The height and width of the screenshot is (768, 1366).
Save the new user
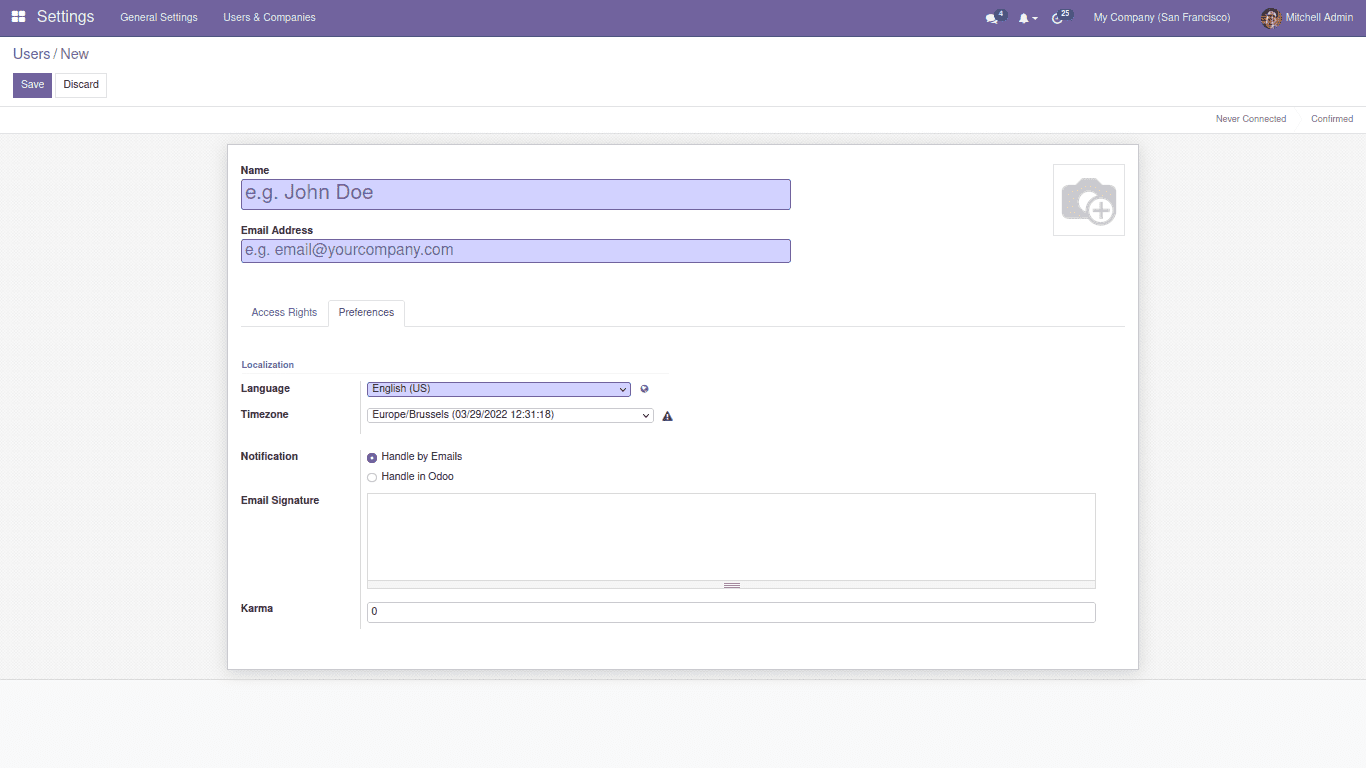tap(32, 85)
